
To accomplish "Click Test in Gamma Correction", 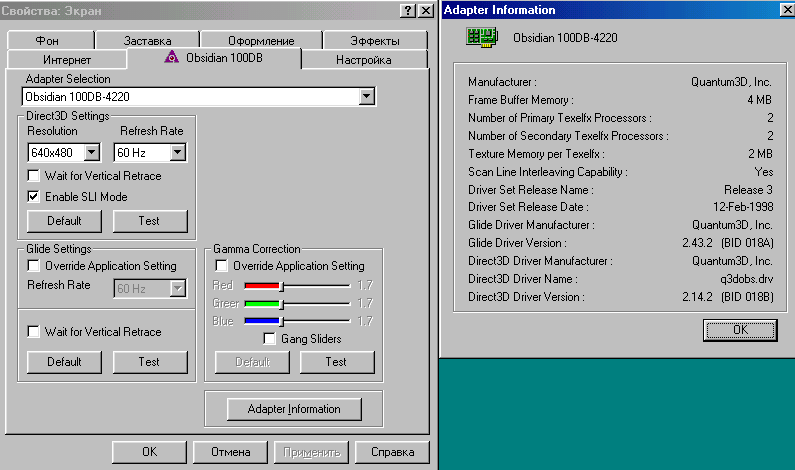I will click(337, 362).
